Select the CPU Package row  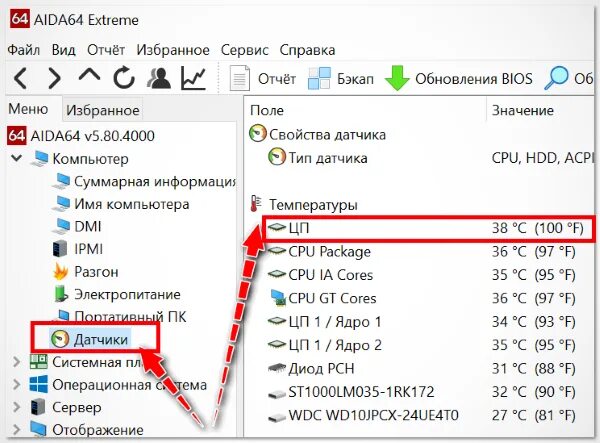(421, 251)
